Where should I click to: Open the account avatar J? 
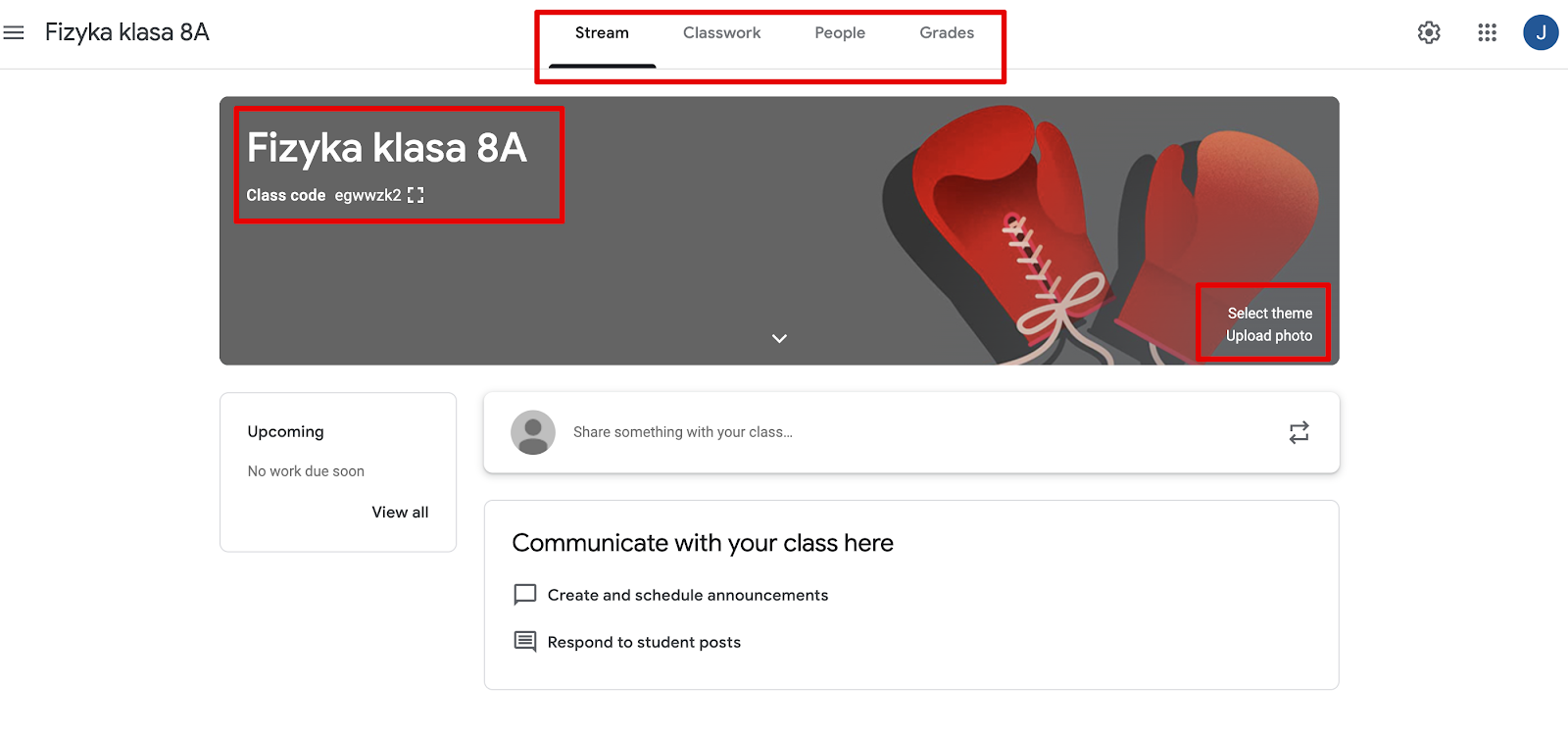(1541, 32)
